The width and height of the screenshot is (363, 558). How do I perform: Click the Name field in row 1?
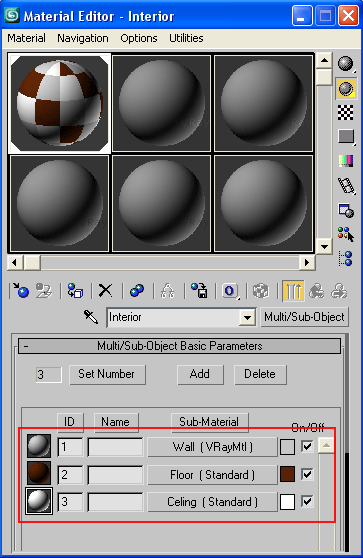point(115,447)
